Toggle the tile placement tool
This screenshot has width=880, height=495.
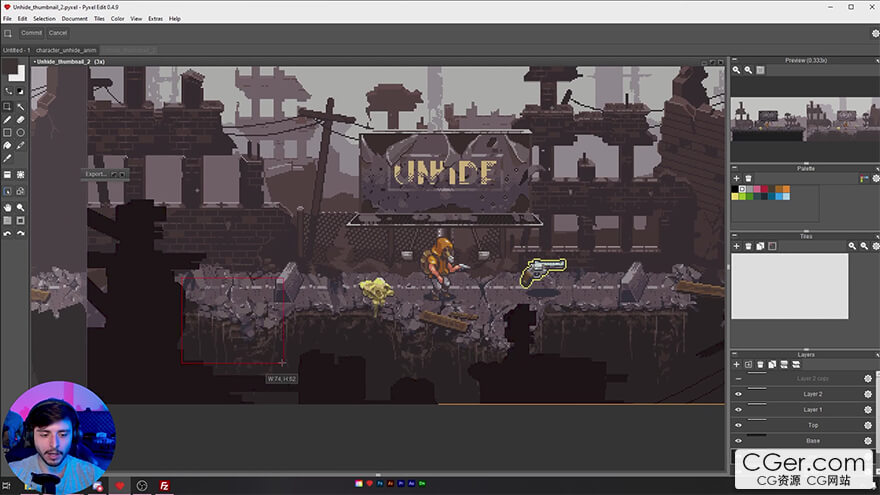coord(7,175)
